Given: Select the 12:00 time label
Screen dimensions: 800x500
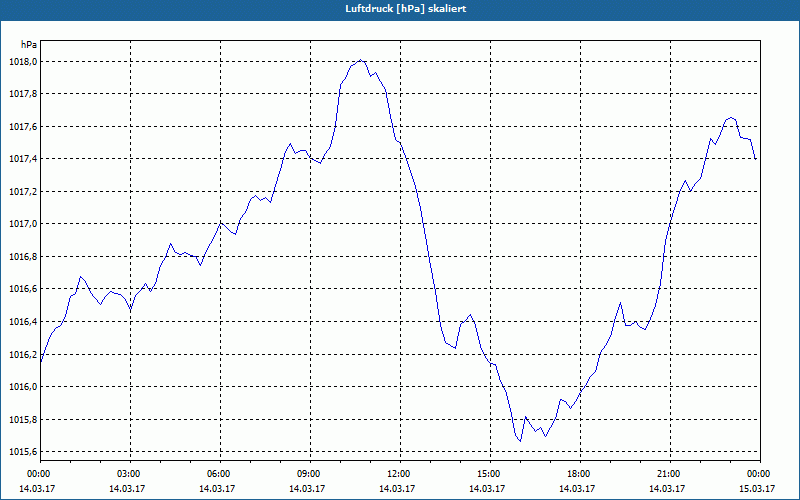Looking at the screenshot, I should [401, 474].
